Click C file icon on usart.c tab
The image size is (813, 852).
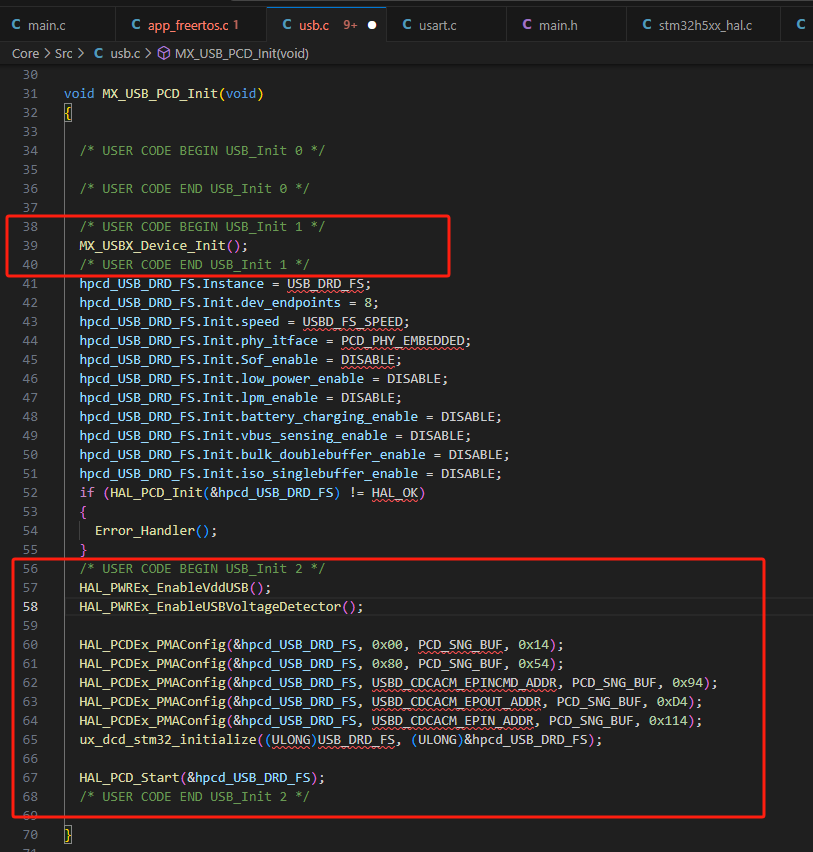pyautogui.click(x=407, y=24)
